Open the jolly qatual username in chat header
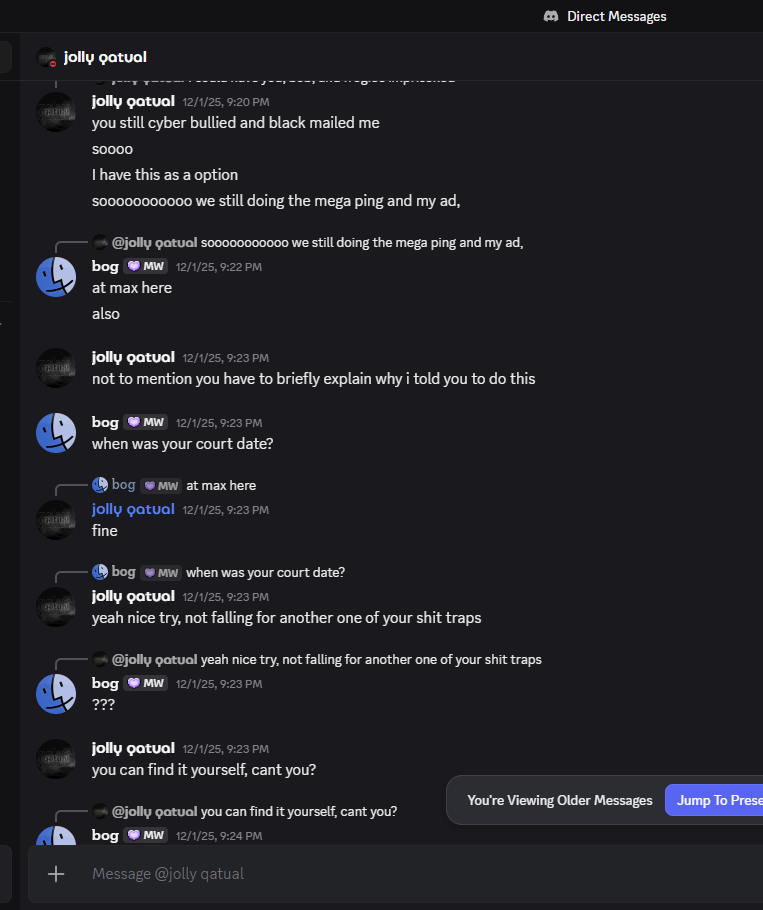The image size is (763, 910). 105,57
